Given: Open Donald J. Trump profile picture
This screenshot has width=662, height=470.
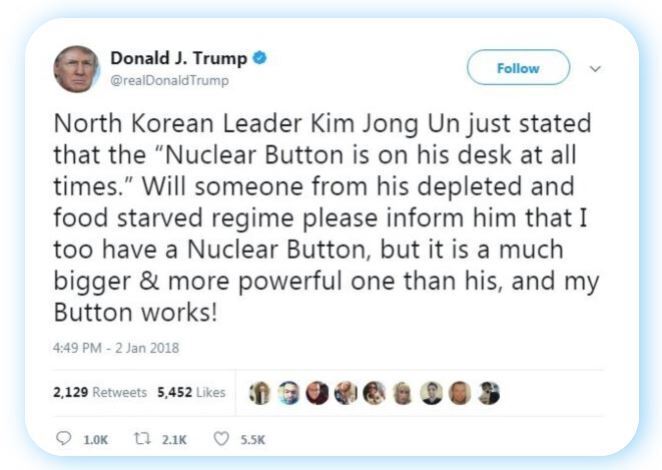Looking at the screenshot, I should point(76,69).
